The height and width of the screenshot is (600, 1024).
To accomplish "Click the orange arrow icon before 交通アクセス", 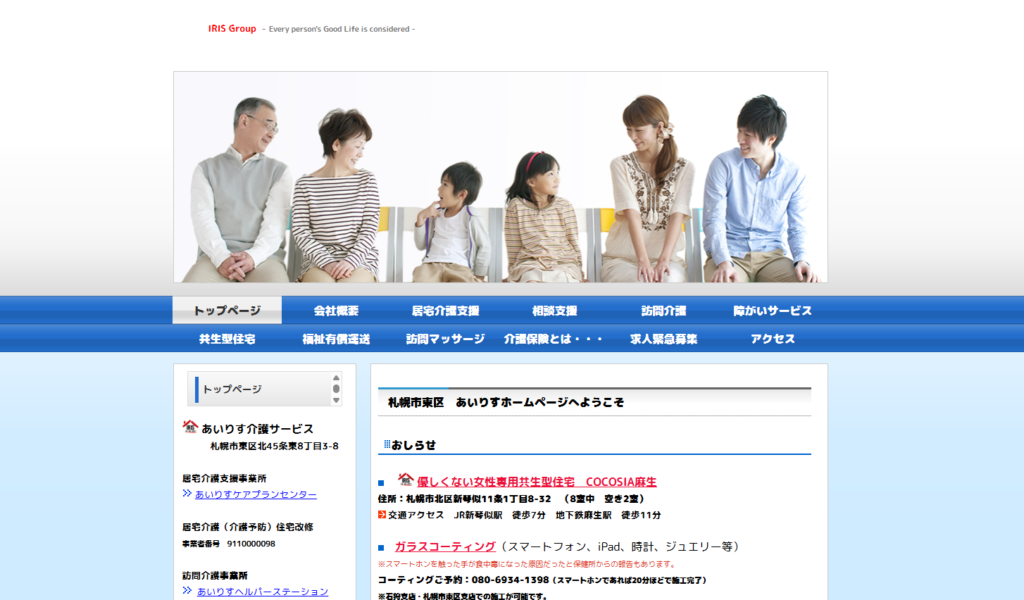I will click(x=382, y=515).
